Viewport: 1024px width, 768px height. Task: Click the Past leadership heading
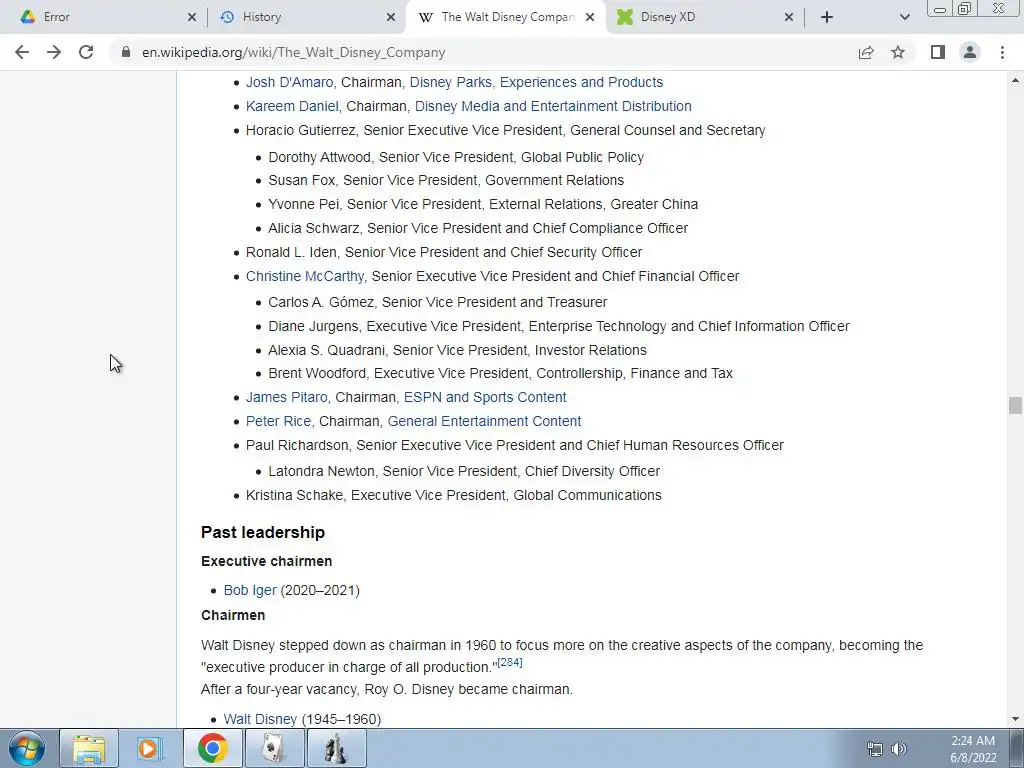click(x=263, y=532)
